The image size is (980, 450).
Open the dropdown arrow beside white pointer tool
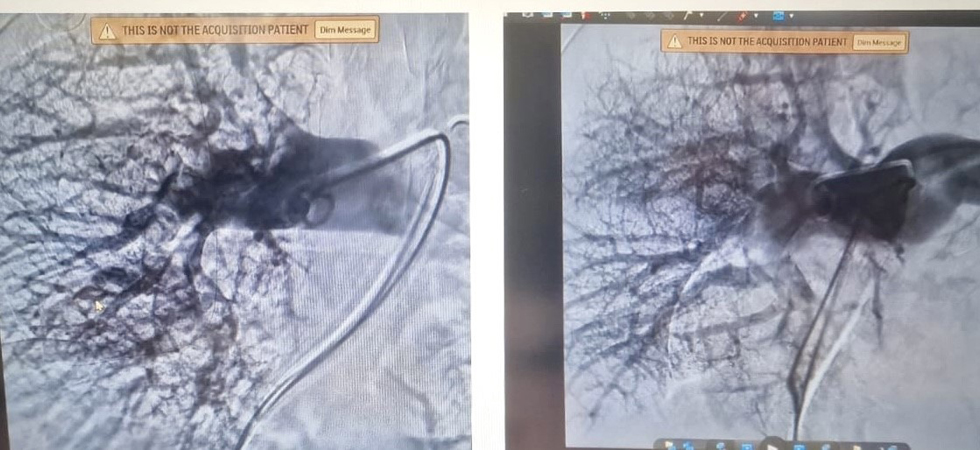point(701,15)
